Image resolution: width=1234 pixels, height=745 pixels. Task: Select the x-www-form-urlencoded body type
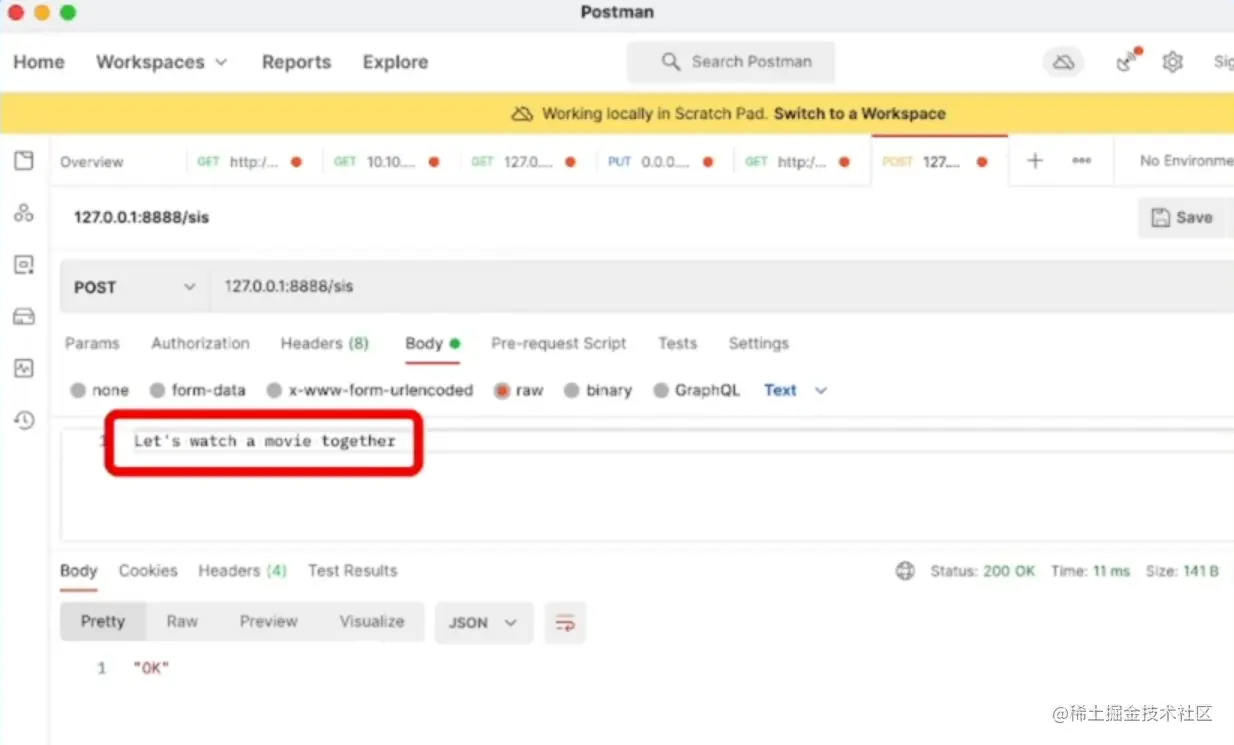point(370,391)
